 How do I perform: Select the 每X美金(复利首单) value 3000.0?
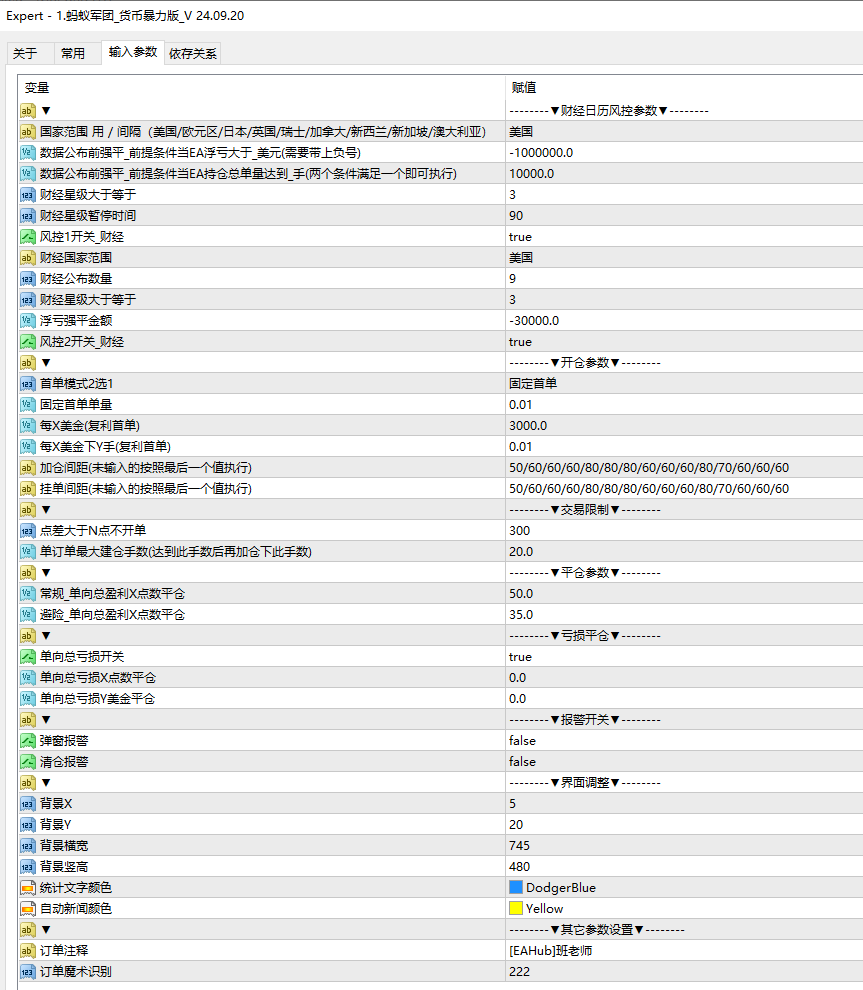(x=528, y=426)
